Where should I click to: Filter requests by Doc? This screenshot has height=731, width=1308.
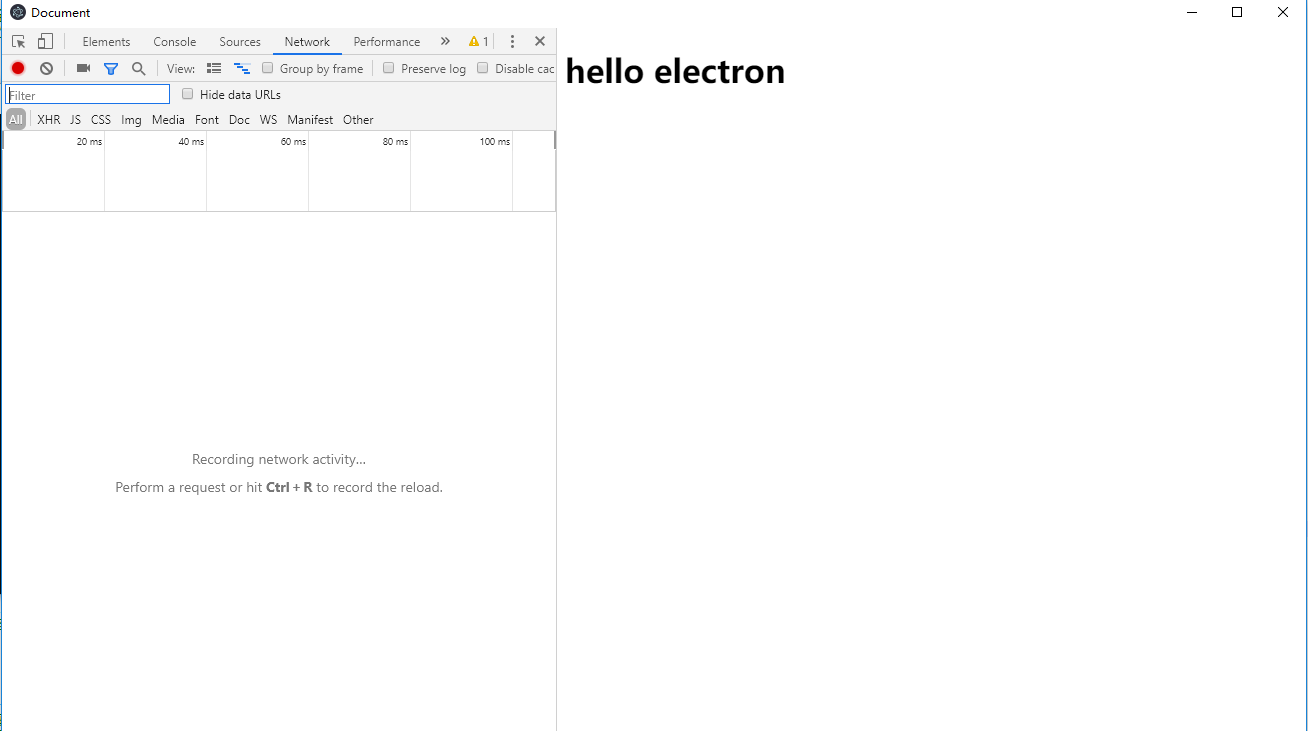pyautogui.click(x=239, y=120)
